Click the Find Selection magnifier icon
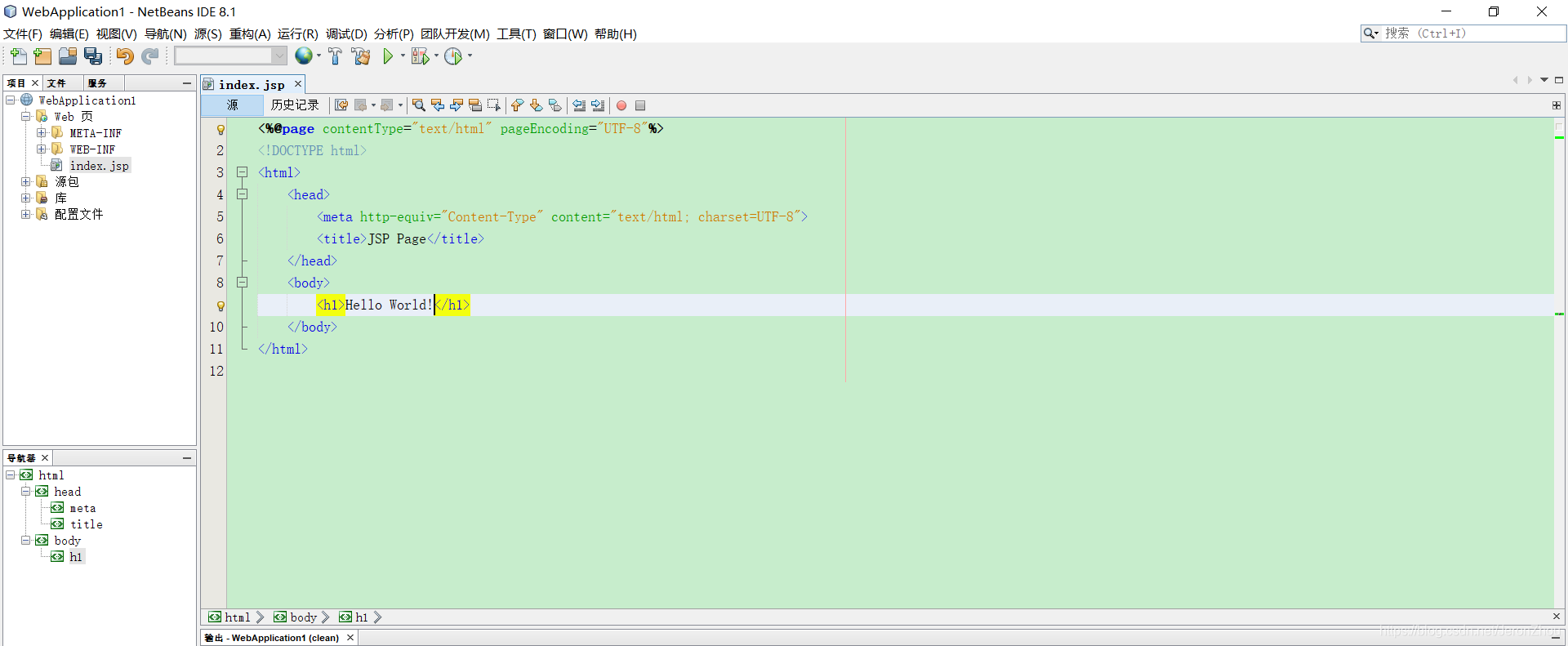This screenshot has width=1568, height=646. (x=419, y=105)
